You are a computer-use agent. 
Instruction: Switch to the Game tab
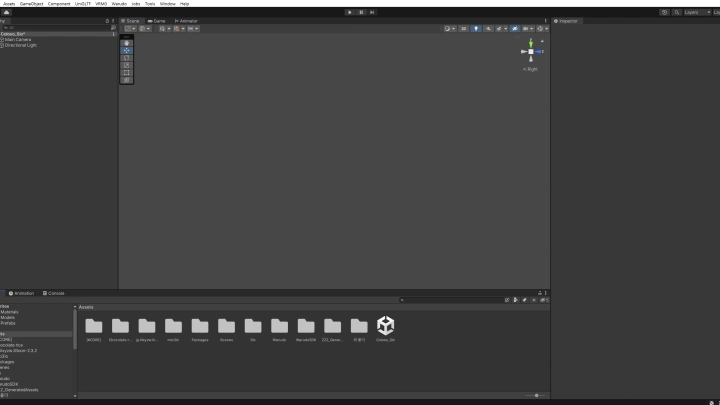(157, 21)
